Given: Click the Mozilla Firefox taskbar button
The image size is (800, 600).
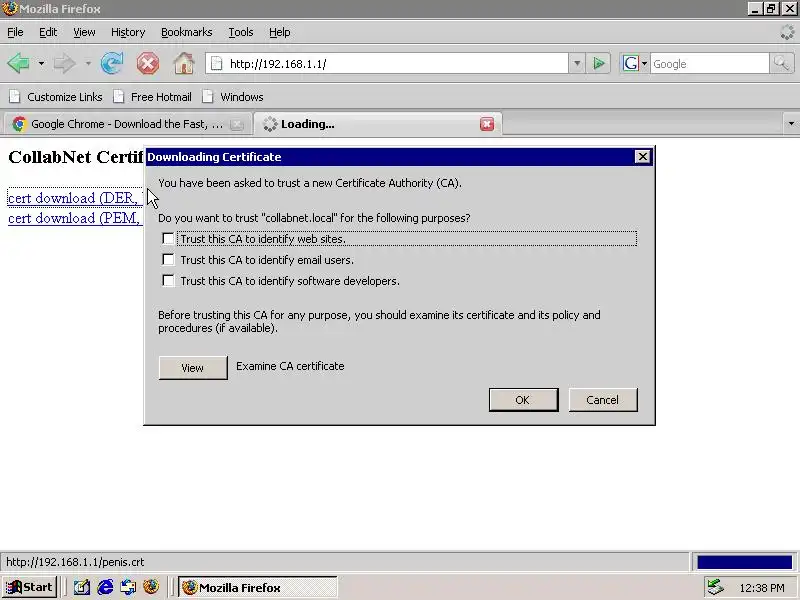Looking at the screenshot, I should (x=258, y=588).
